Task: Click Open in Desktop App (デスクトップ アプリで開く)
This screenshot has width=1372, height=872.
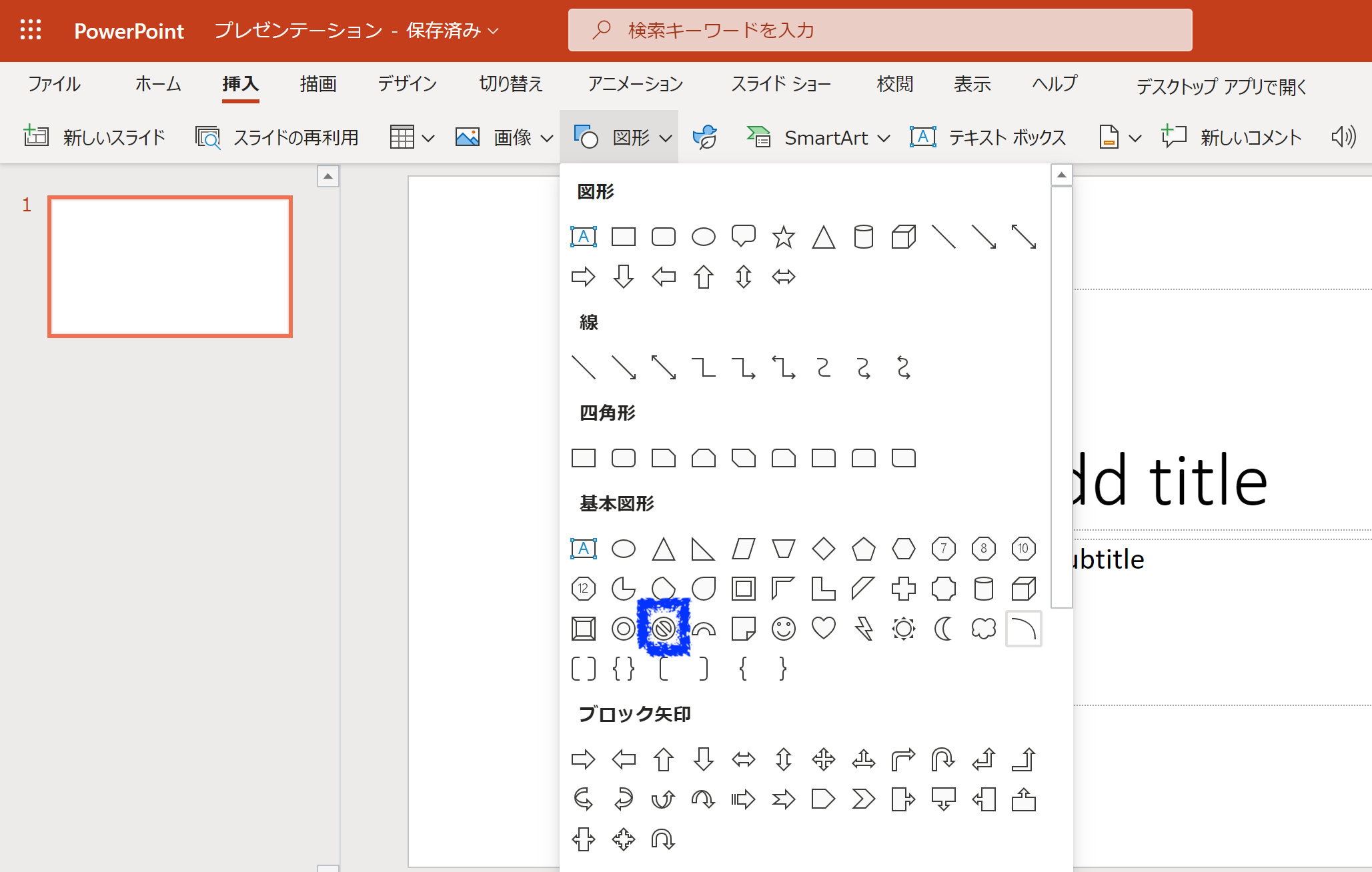Action: coord(1221,86)
